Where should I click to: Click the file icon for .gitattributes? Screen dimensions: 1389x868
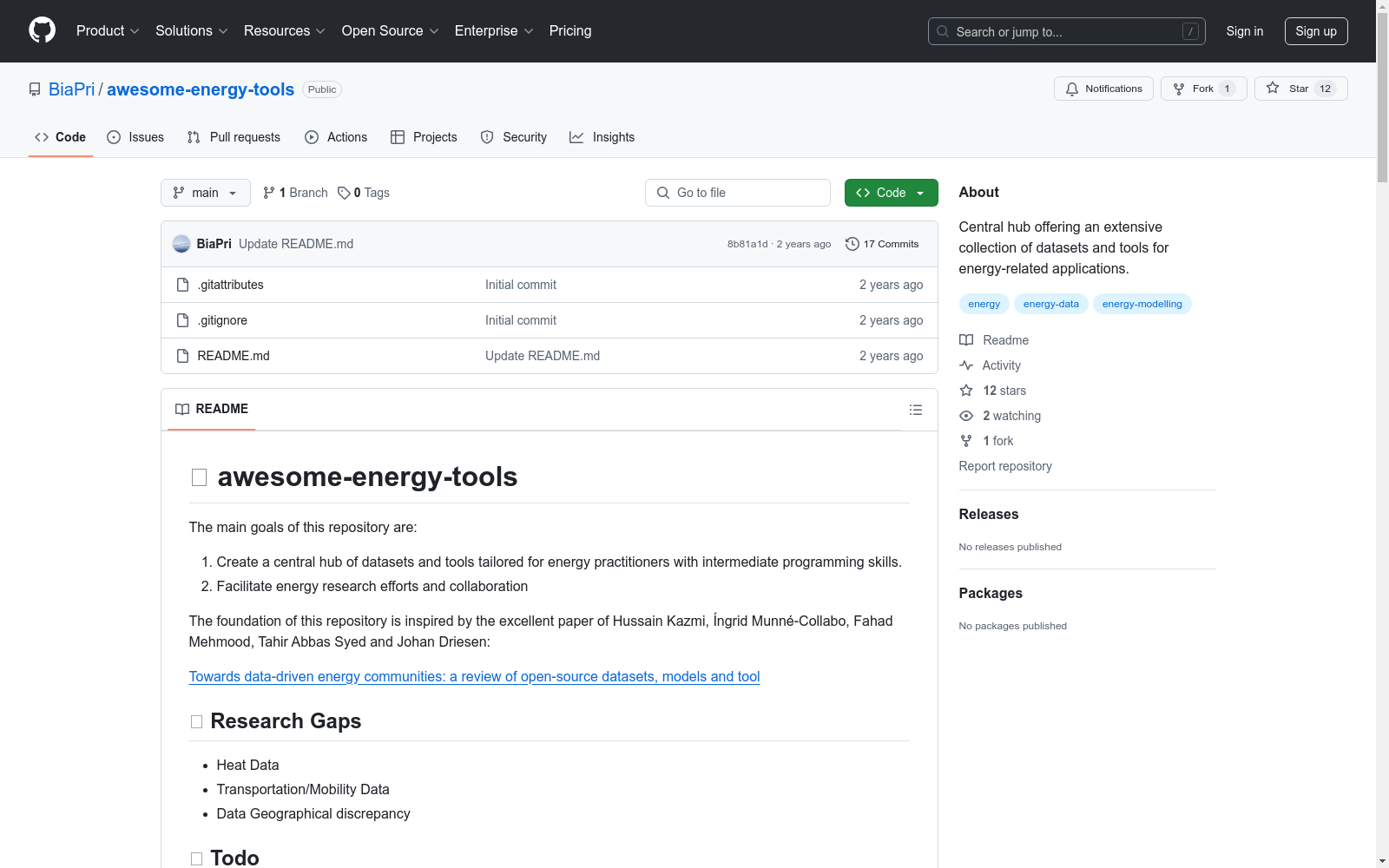pos(182,285)
